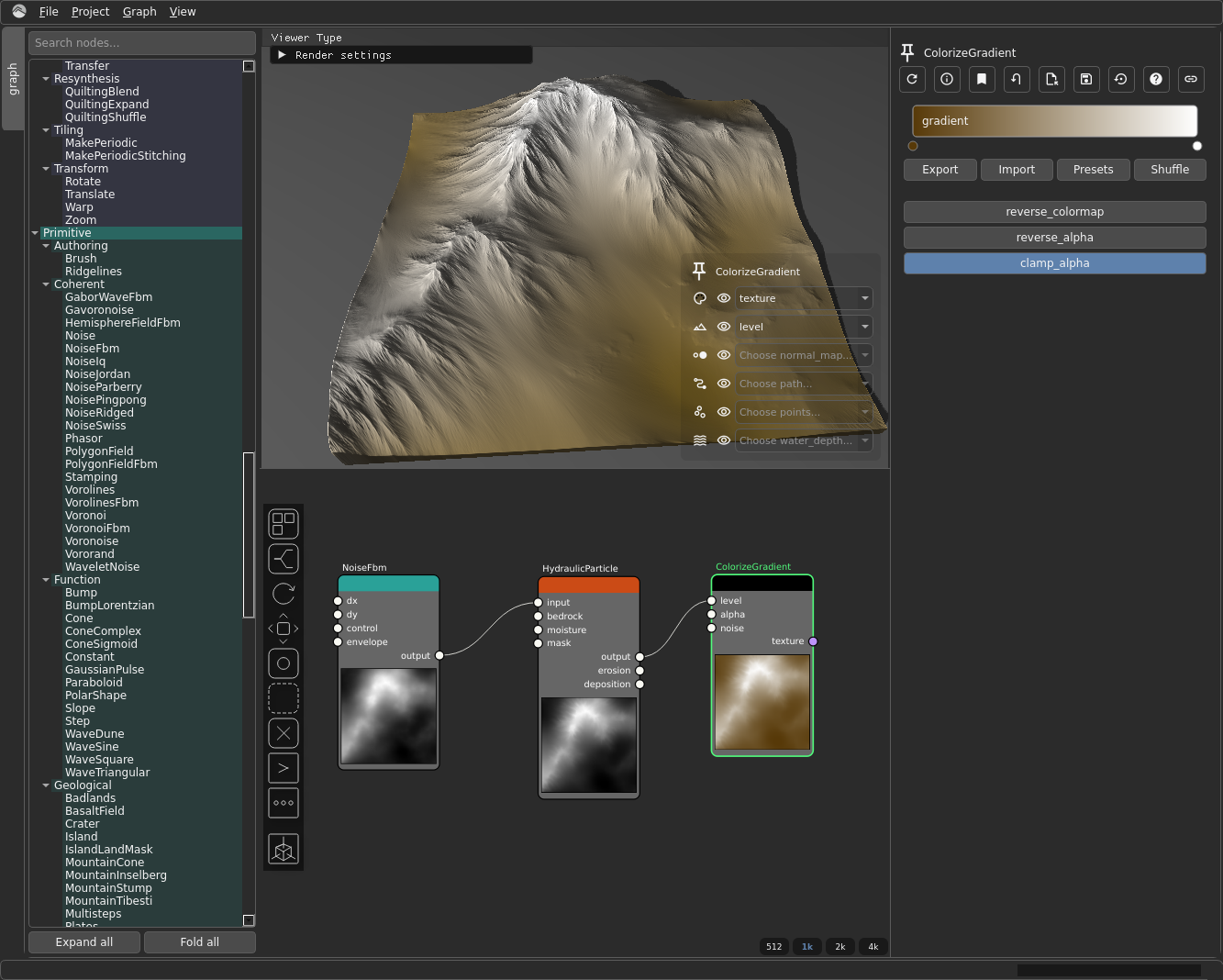Click the Search nodes input field
The image size is (1223, 980).
(142, 43)
